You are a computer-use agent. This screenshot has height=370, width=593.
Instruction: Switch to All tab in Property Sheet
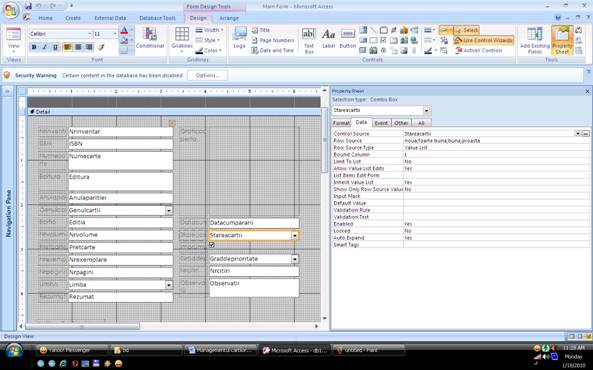tap(421, 123)
